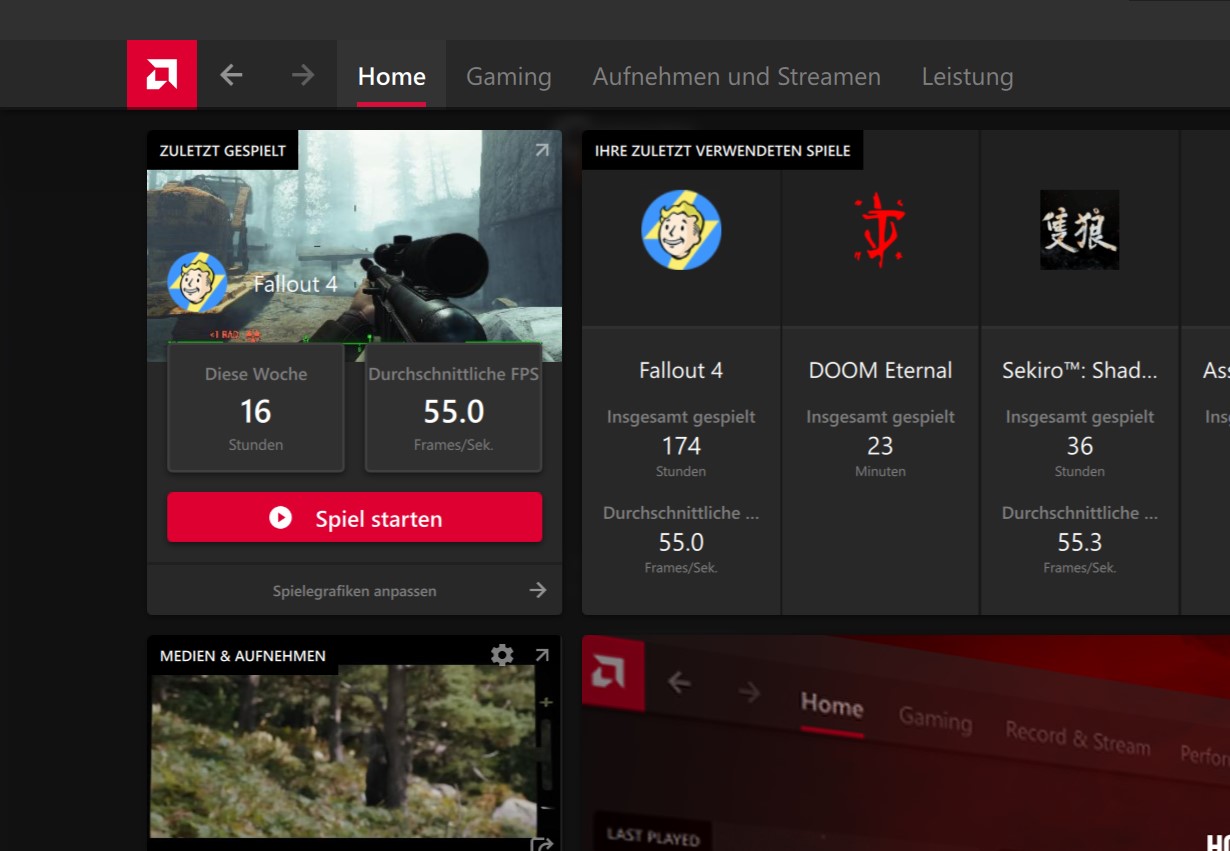Click the Sekiro™: Shad... title

(1080, 370)
